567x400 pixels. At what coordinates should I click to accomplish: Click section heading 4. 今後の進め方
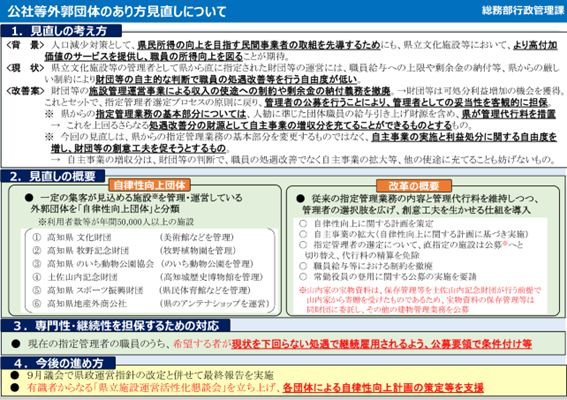pos(59,363)
